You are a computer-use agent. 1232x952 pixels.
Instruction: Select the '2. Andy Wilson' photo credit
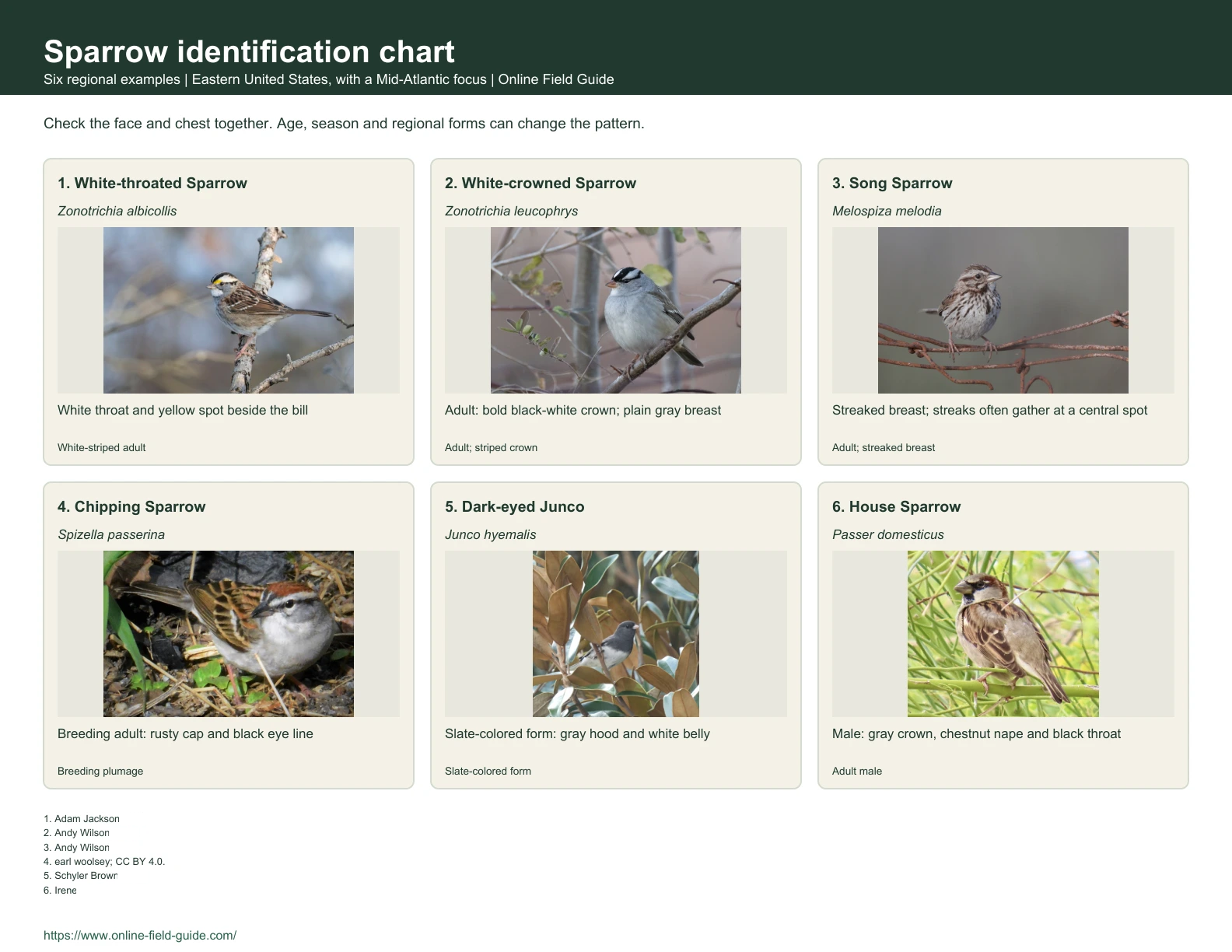click(76, 833)
